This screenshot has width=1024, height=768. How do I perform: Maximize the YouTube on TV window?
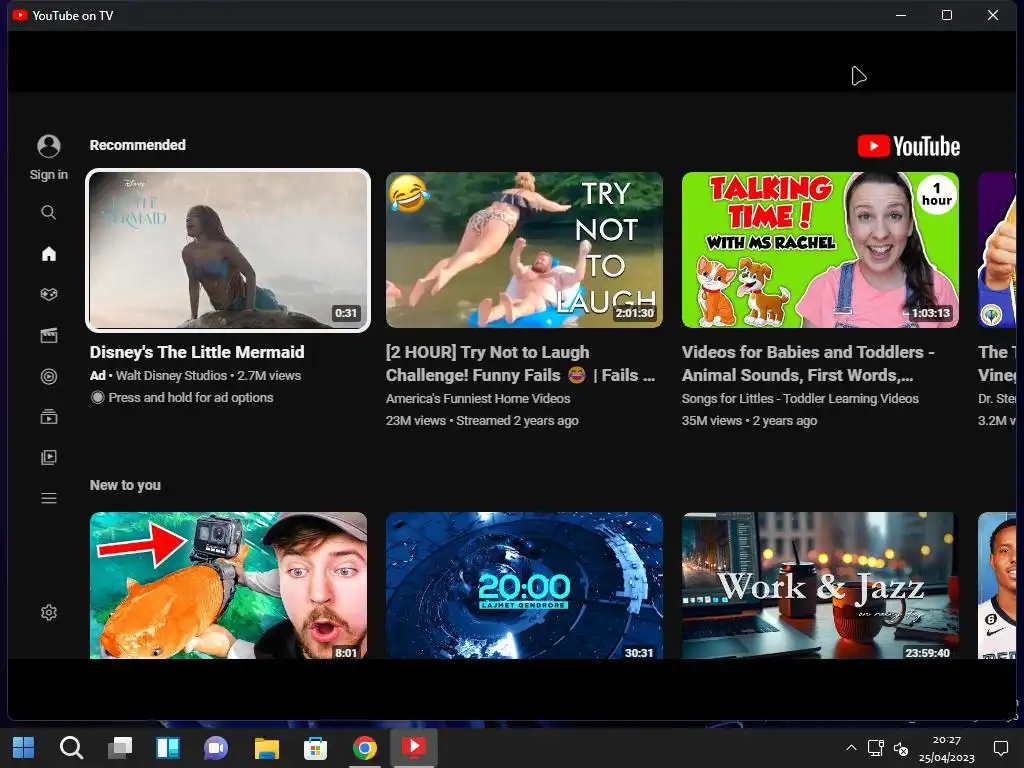(x=947, y=15)
